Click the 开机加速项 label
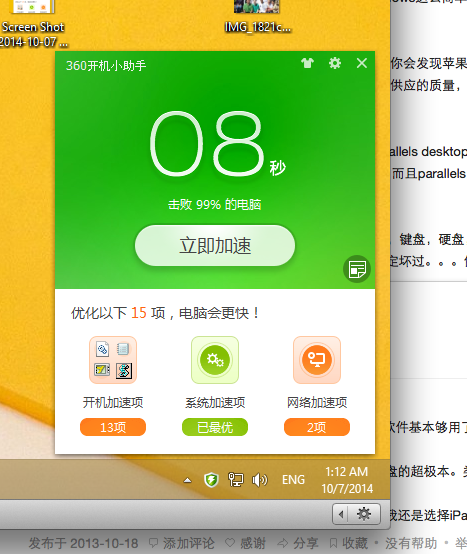 point(113,402)
